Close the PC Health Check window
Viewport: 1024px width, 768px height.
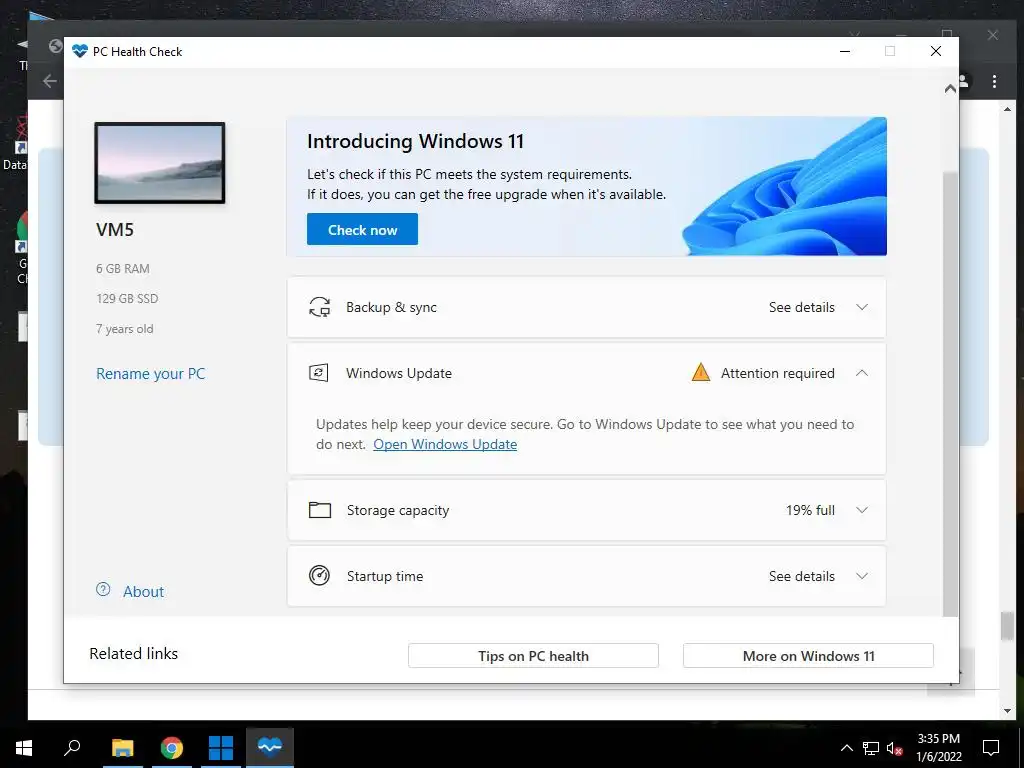click(936, 52)
